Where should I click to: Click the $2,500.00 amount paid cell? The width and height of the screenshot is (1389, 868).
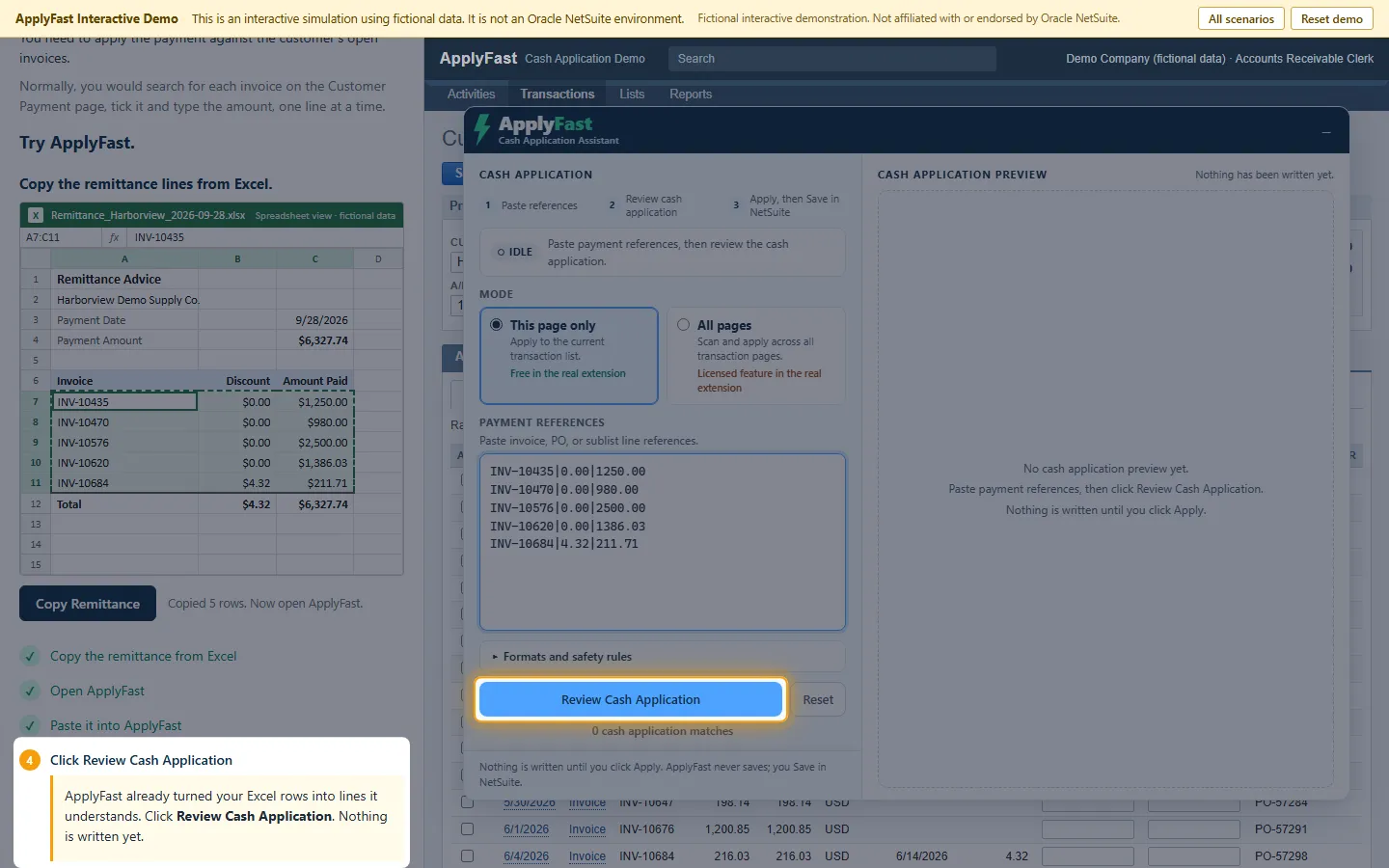(314, 443)
